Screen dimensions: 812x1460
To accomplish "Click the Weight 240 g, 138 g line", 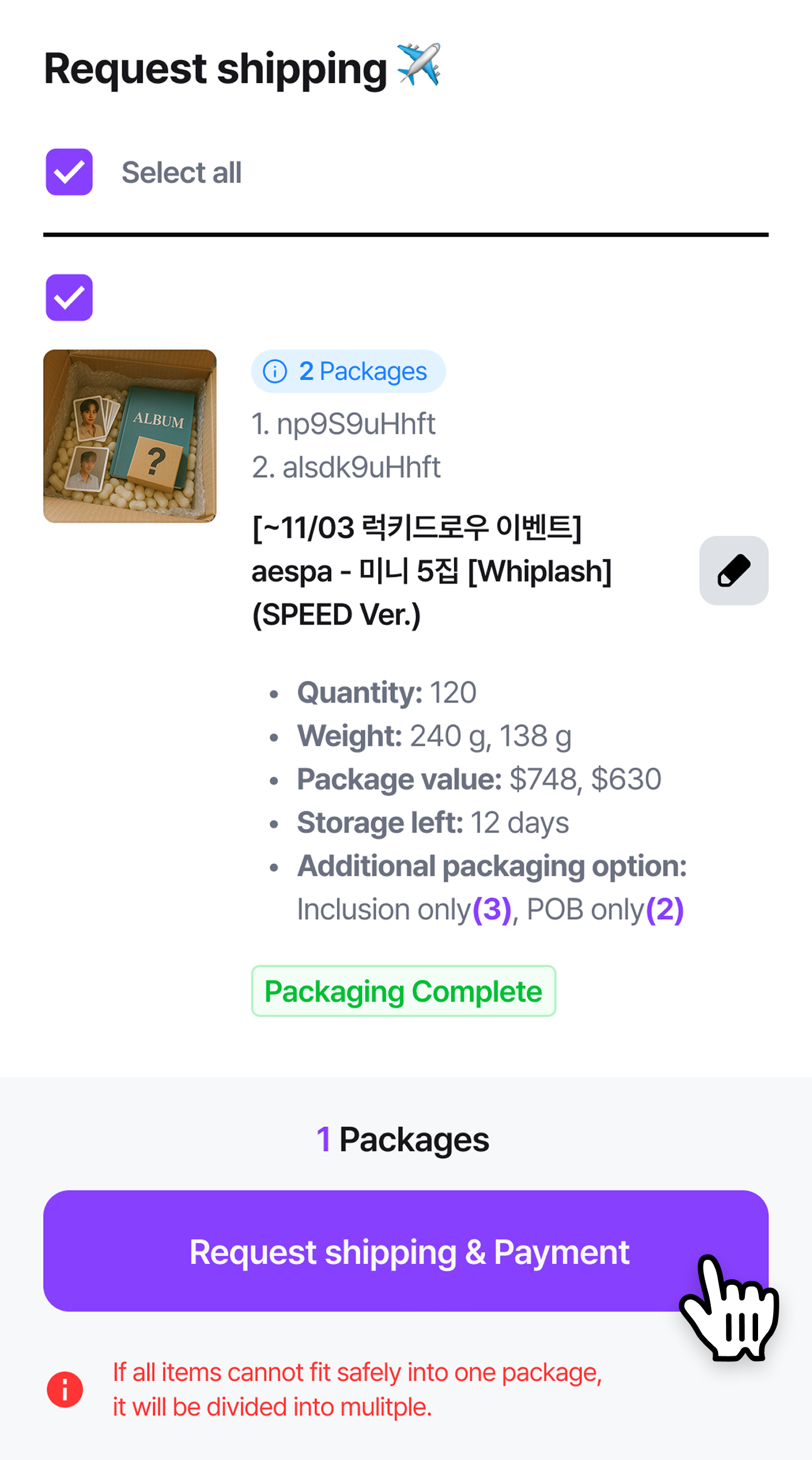I will (434, 736).
